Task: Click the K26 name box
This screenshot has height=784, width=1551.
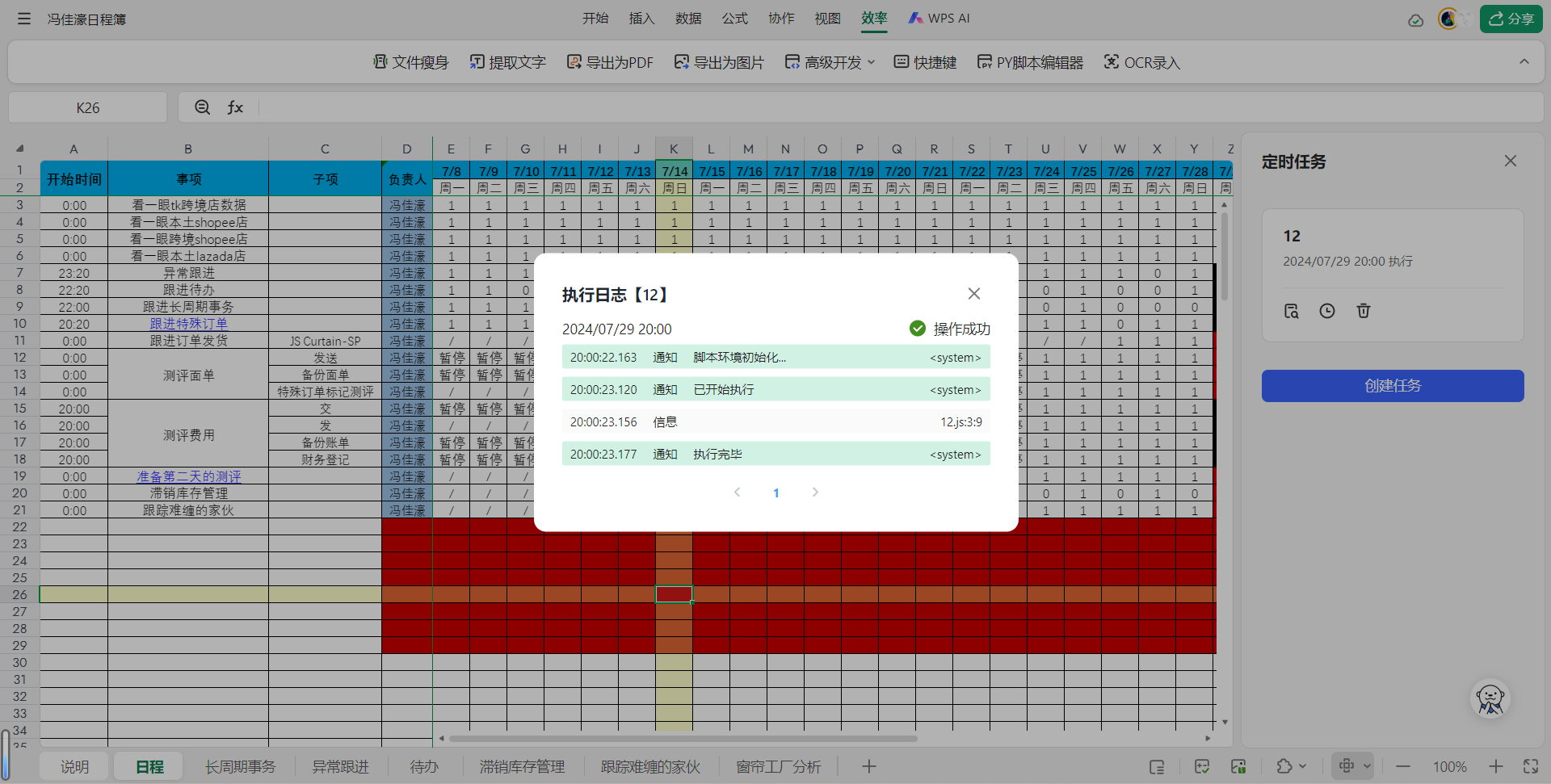Action: [x=88, y=107]
